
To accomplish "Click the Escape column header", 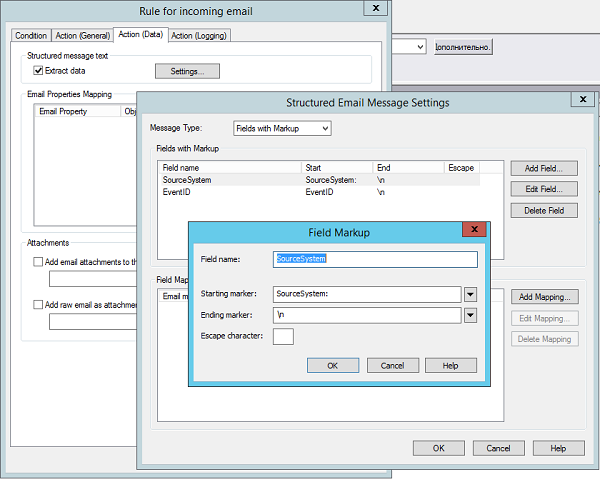I will click(462, 168).
